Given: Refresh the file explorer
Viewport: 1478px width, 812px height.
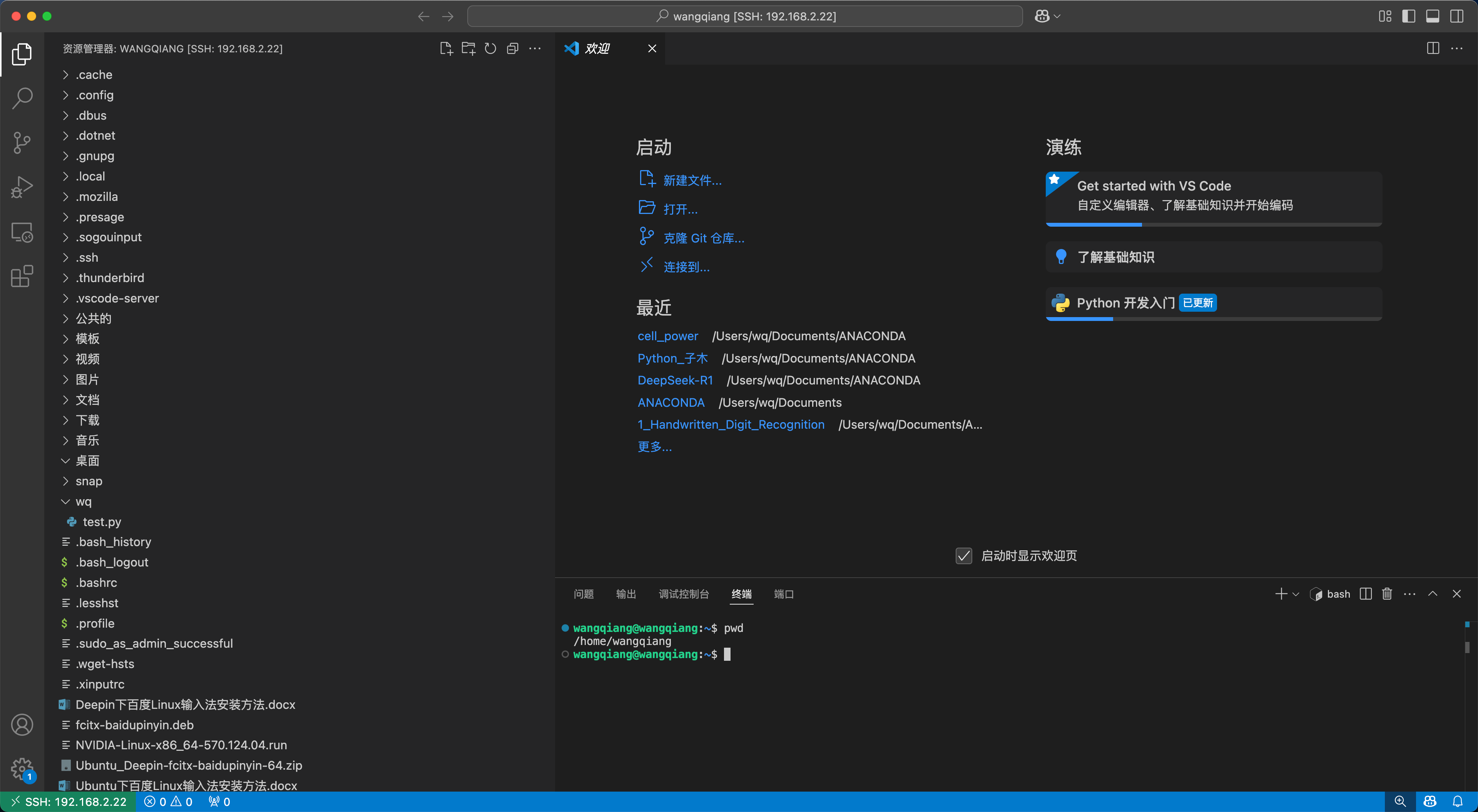Looking at the screenshot, I should click(490, 49).
